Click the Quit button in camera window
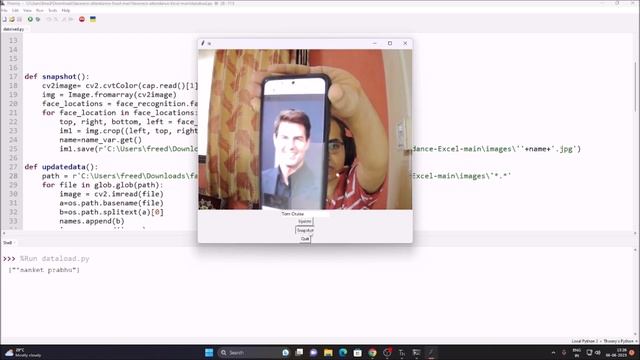Viewport: 640px width, 360px height. pyautogui.click(x=305, y=239)
